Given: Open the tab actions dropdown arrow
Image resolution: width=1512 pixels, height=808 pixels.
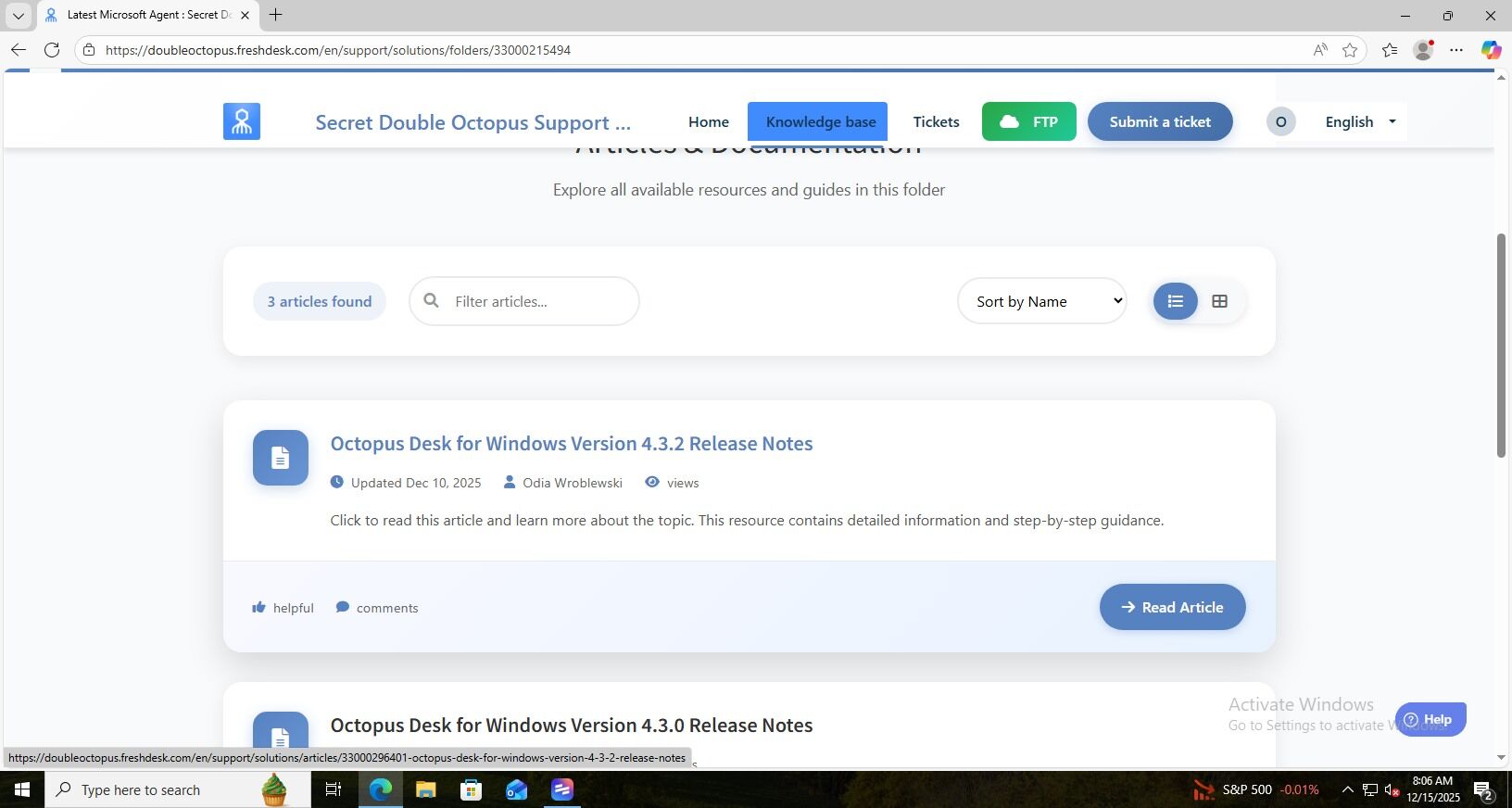Looking at the screenshot, I should [x=18, y=15].
